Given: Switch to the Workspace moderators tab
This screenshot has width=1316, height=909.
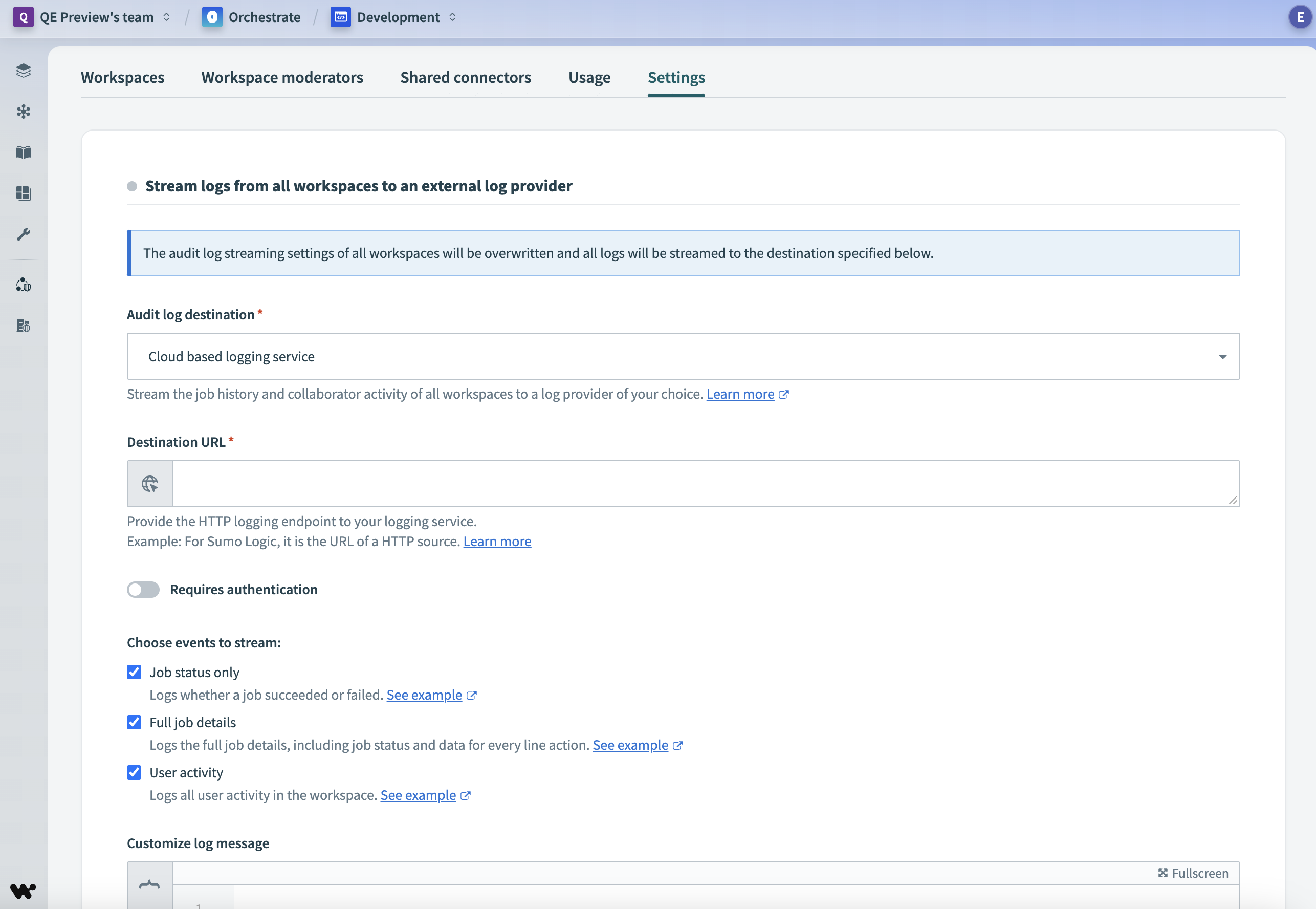Looking at the screenshot, I should [x=282, y=77].
